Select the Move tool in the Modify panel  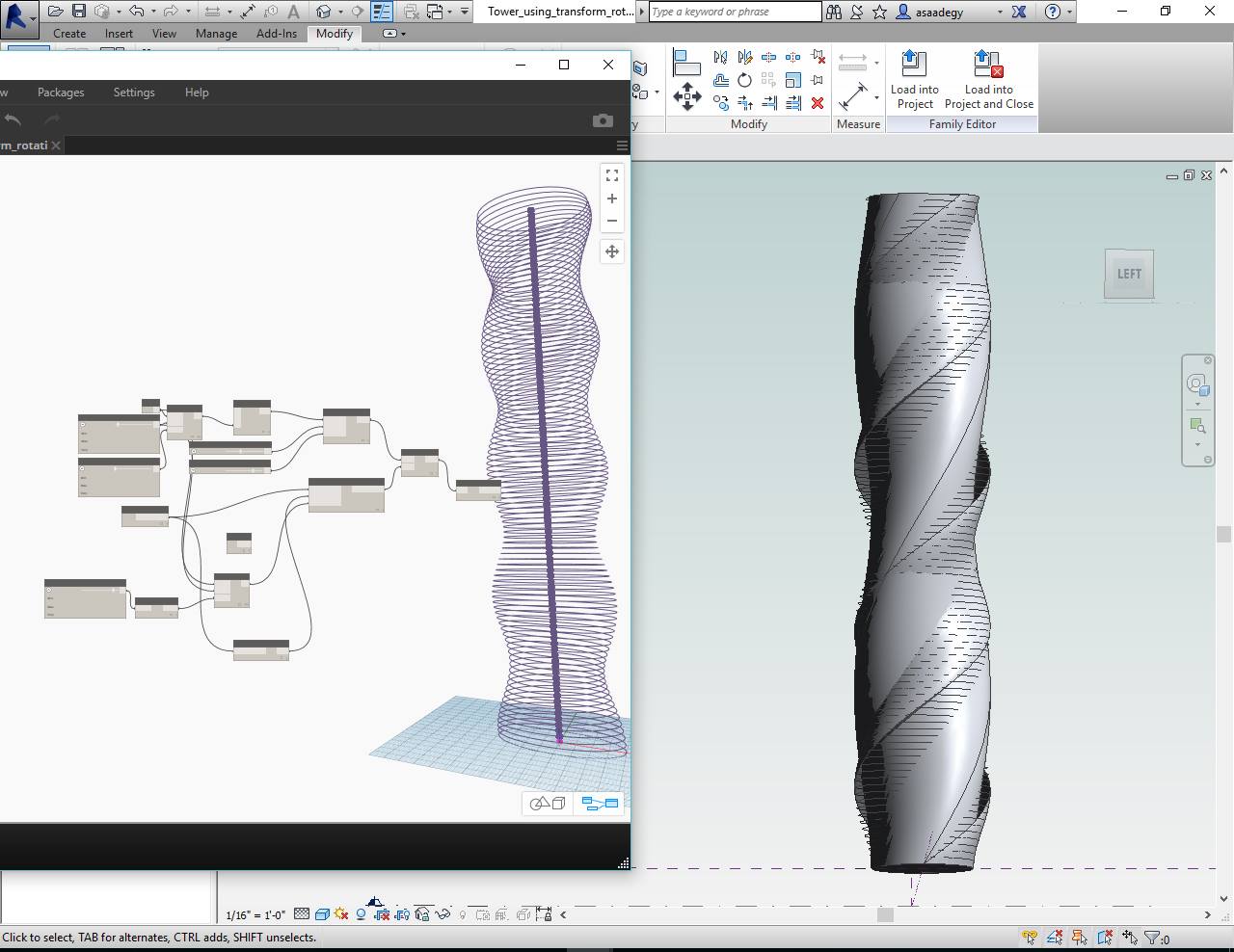click(687, 95)
